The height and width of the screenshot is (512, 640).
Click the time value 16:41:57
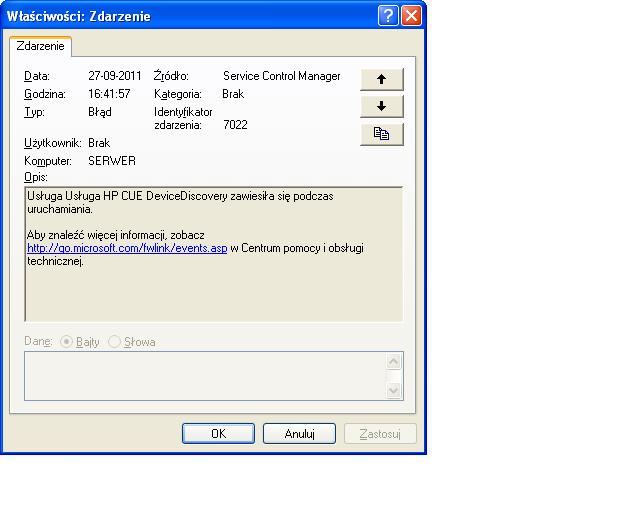[109, 94]
